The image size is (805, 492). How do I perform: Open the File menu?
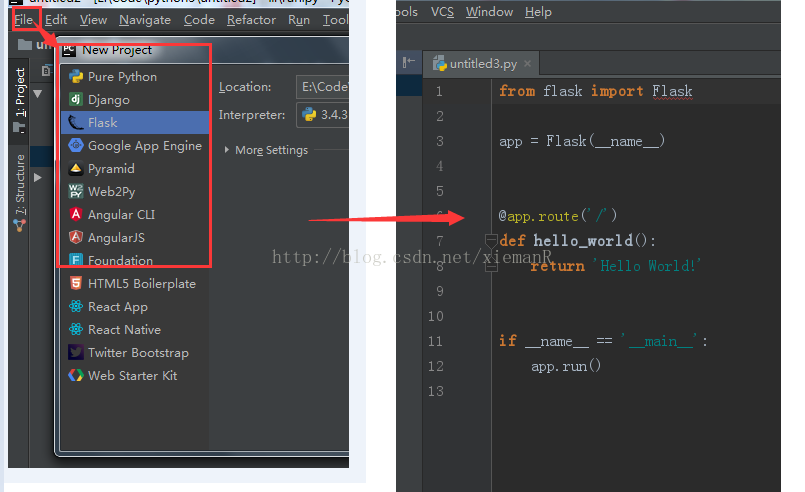(24, 20)
